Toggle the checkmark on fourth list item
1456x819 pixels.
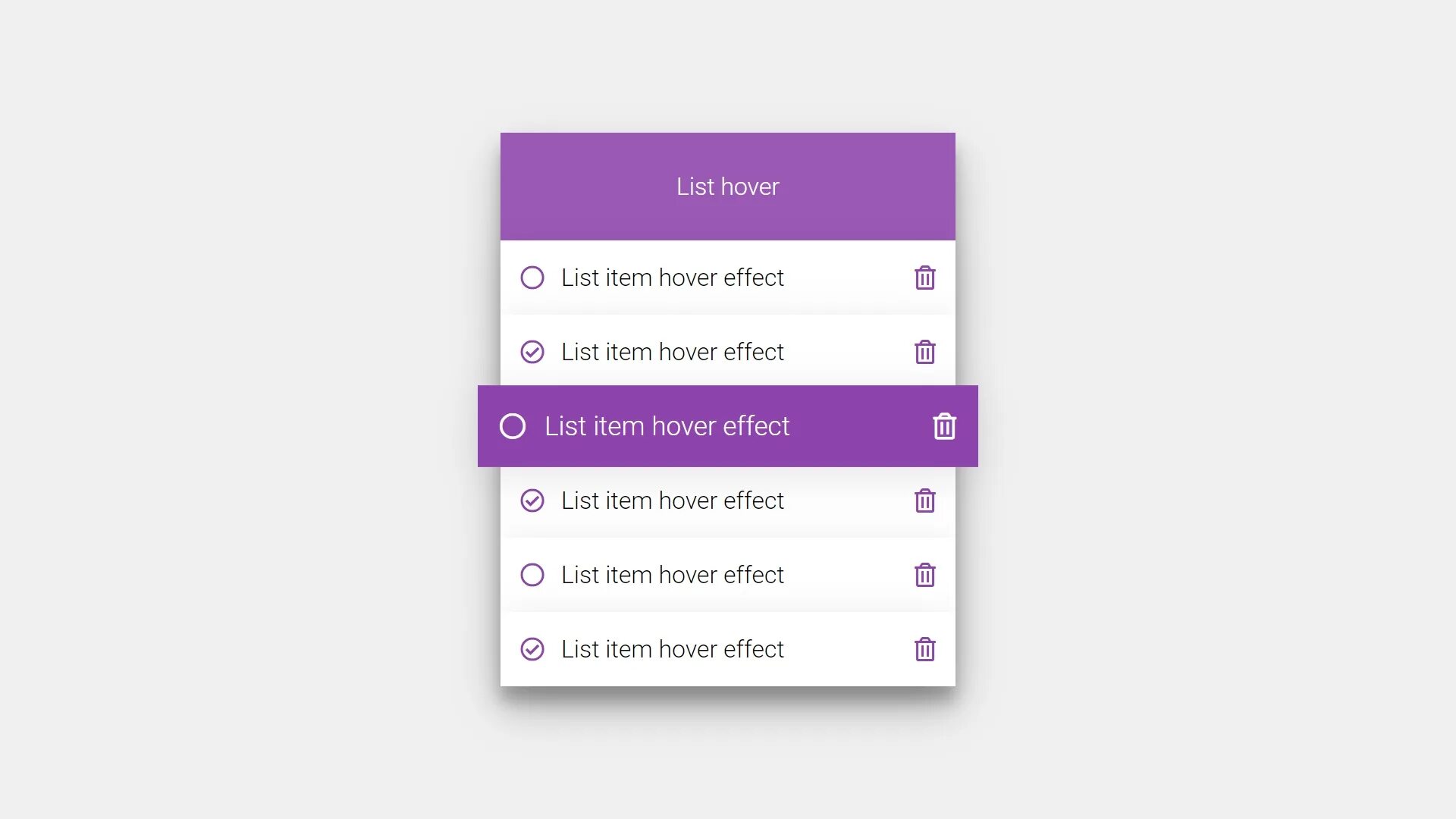(x=531, y=500)
